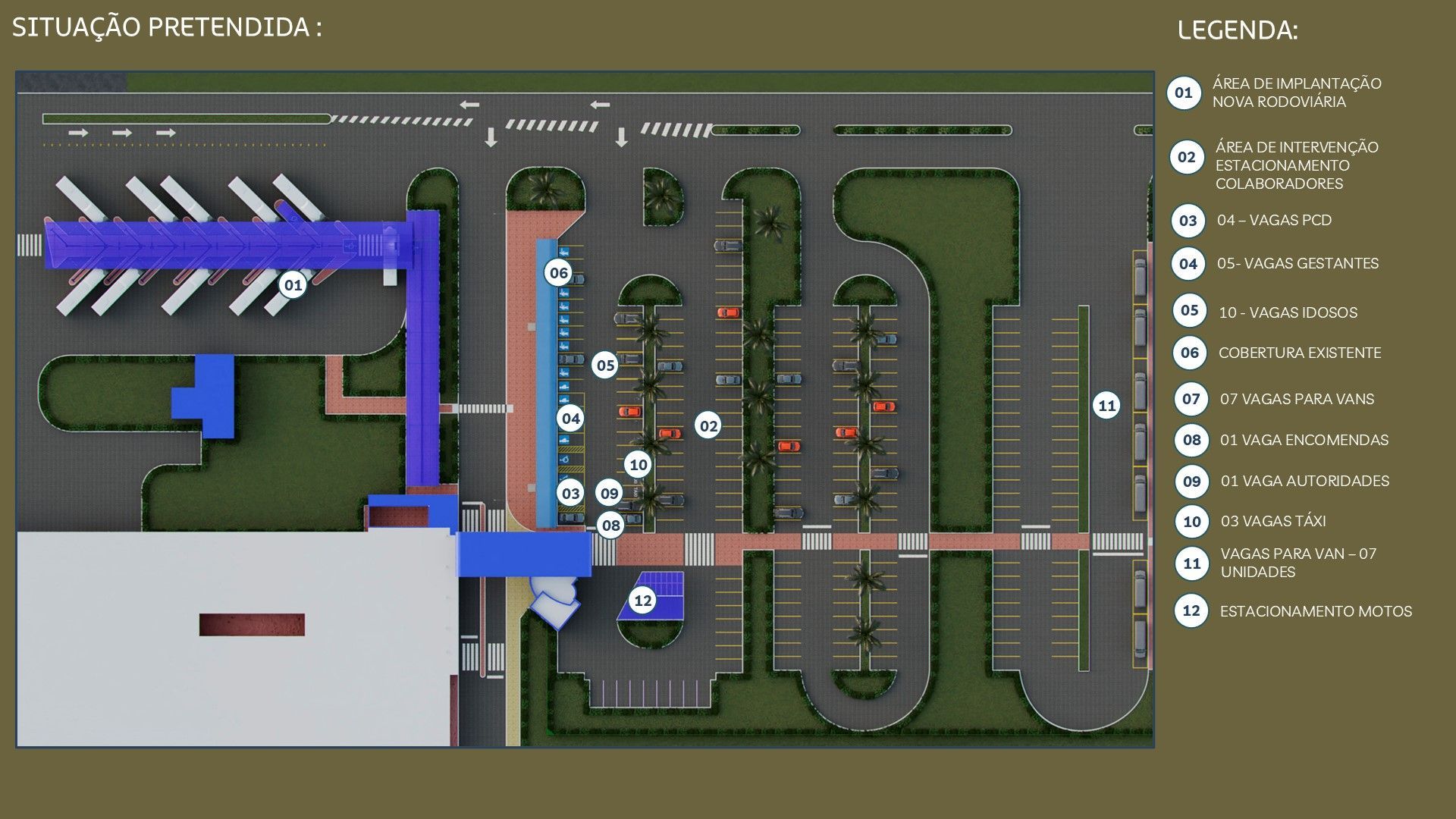Image resolution: width=1456 pixels, height=819 pixels.
Task: Click red rectangle inside white building
Action: (252, 624)
